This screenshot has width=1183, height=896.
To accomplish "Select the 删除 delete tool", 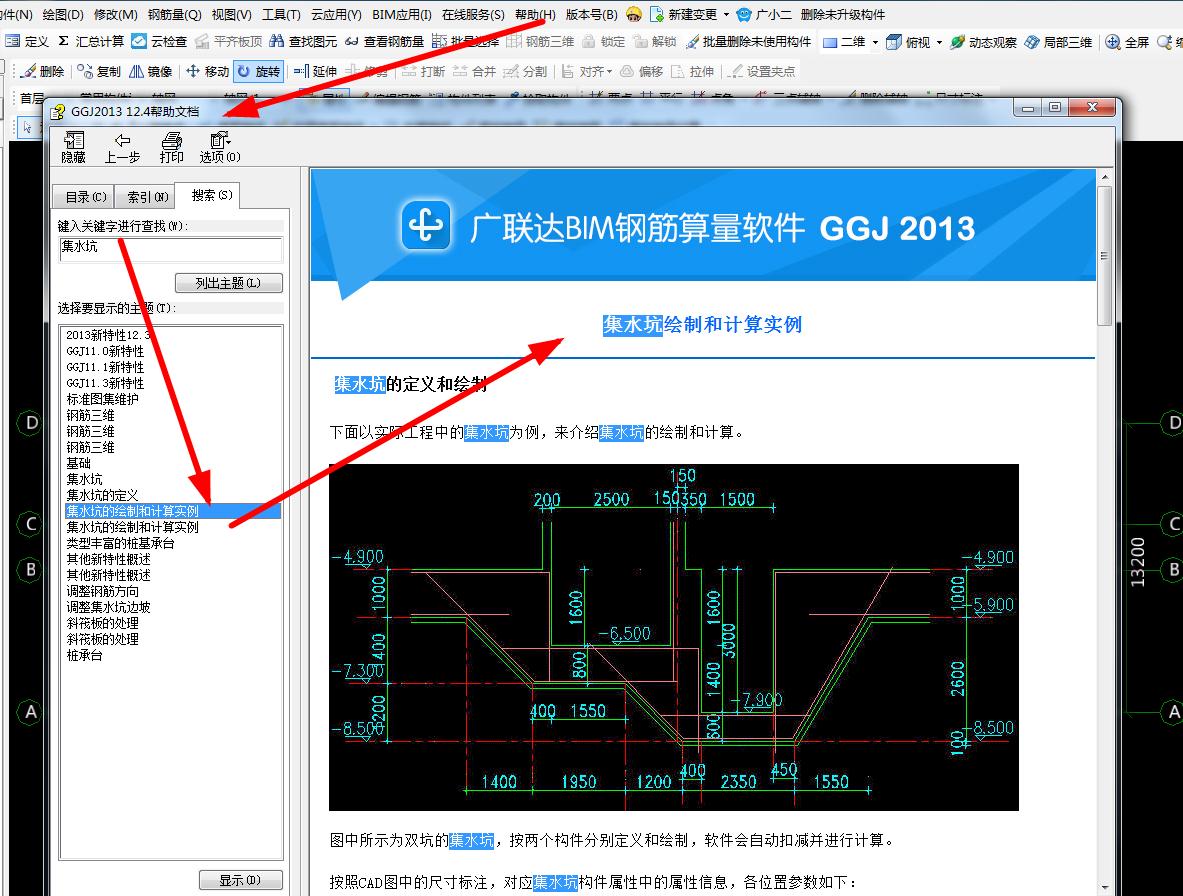I will click(43, 71).
